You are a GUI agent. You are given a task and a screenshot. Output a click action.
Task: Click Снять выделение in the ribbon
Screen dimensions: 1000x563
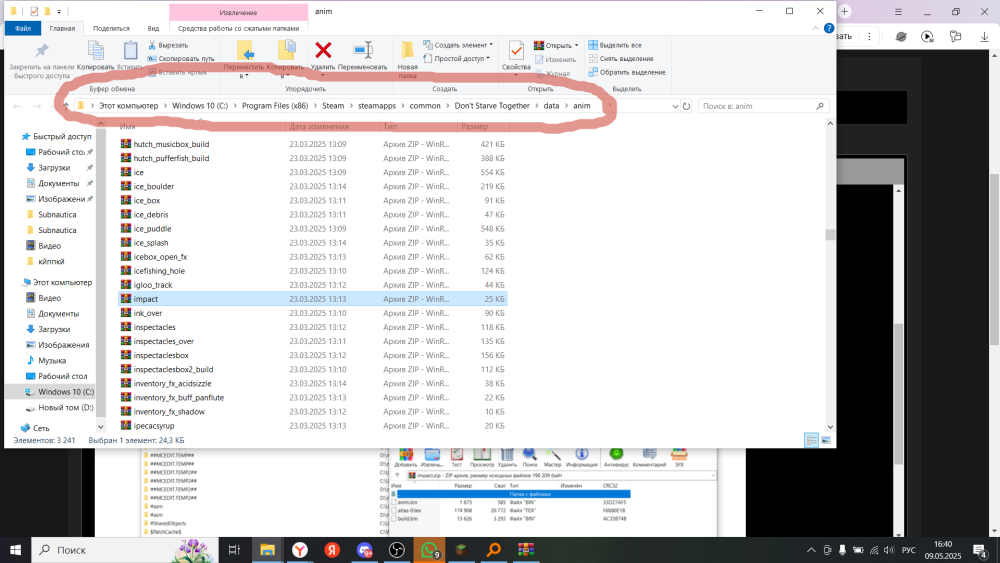(621, 59)
